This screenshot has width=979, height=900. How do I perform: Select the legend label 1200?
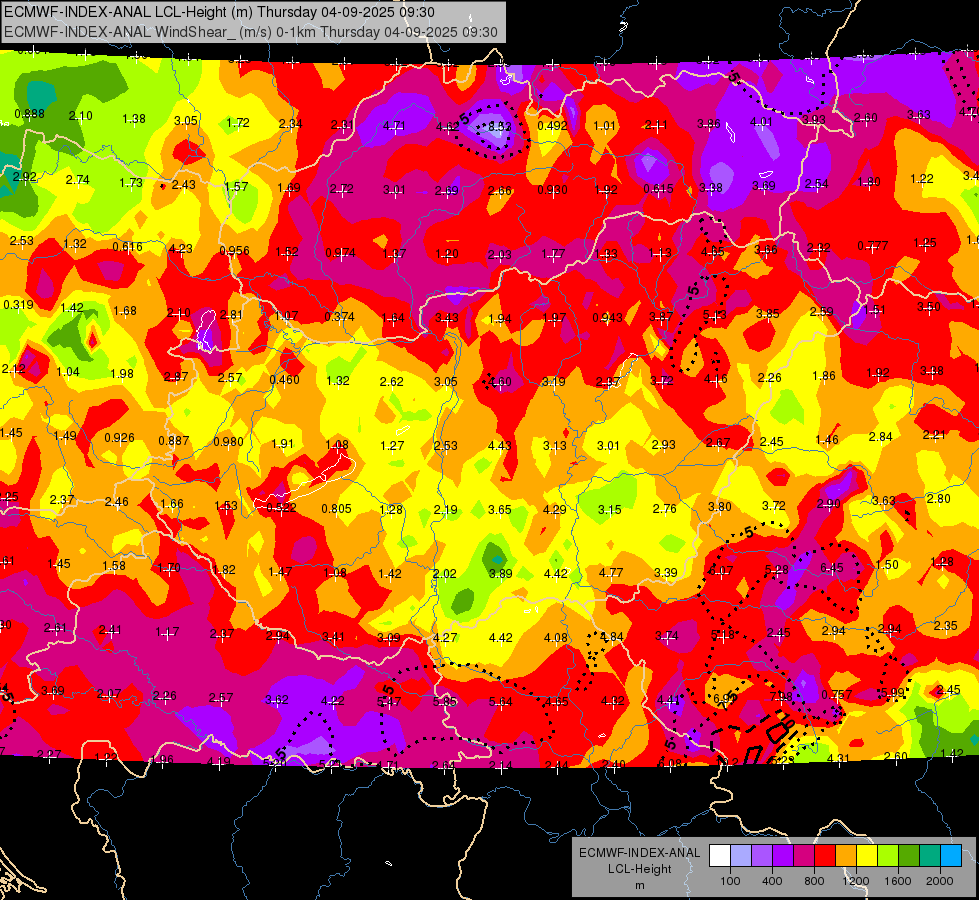tap(856, 881)
